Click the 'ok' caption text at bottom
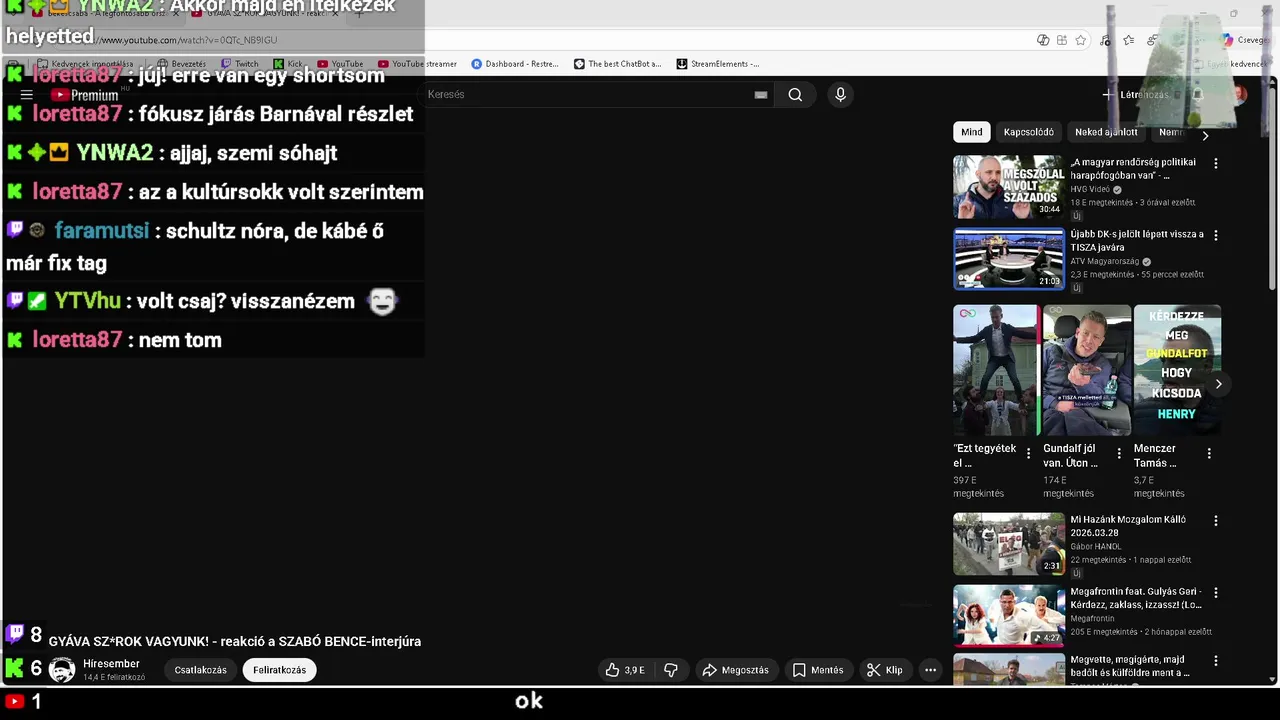 tap(529, 701)
